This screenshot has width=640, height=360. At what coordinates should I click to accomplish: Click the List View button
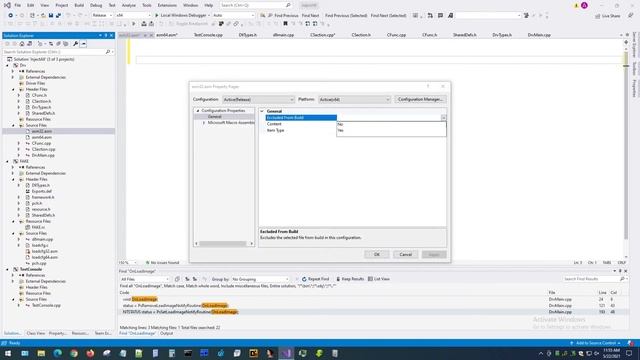[x=379, y=279]
